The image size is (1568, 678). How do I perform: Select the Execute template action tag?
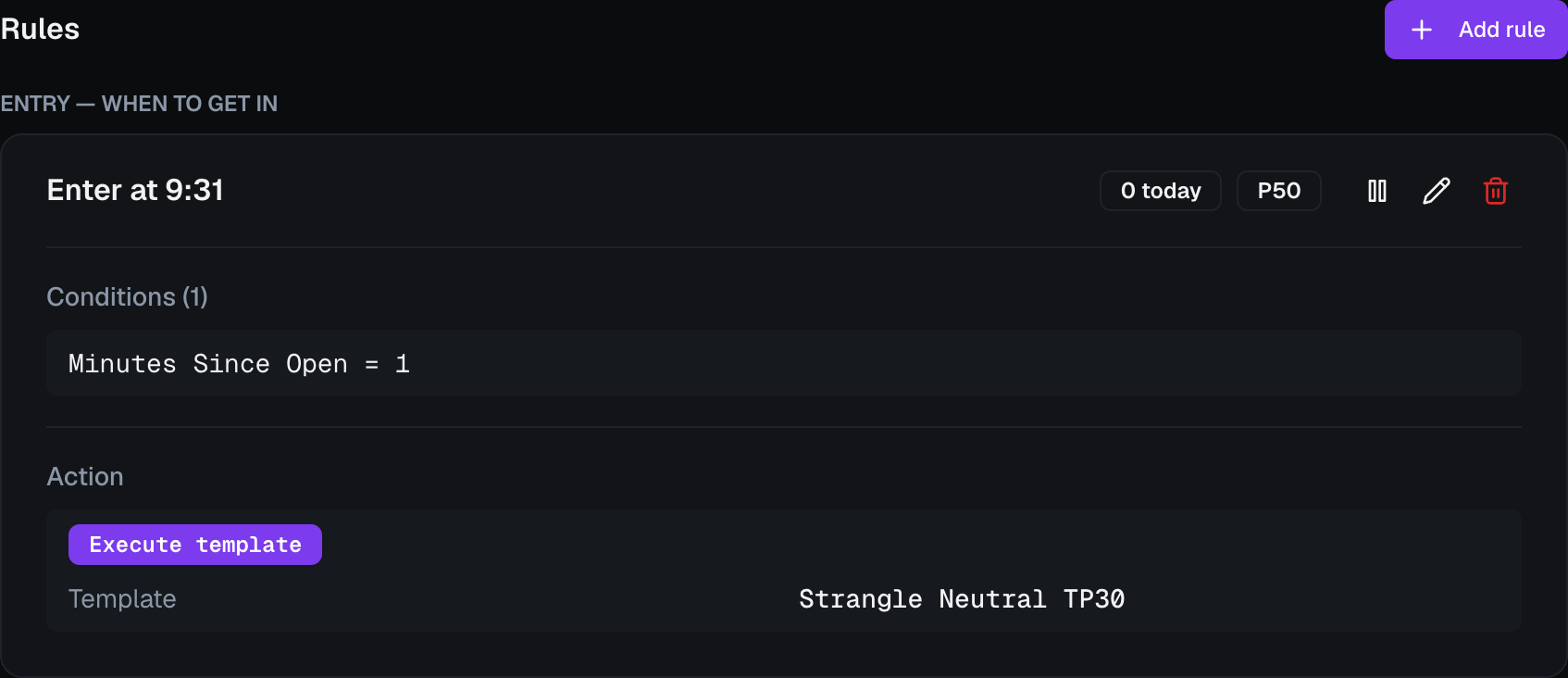(x=195, y=545)
